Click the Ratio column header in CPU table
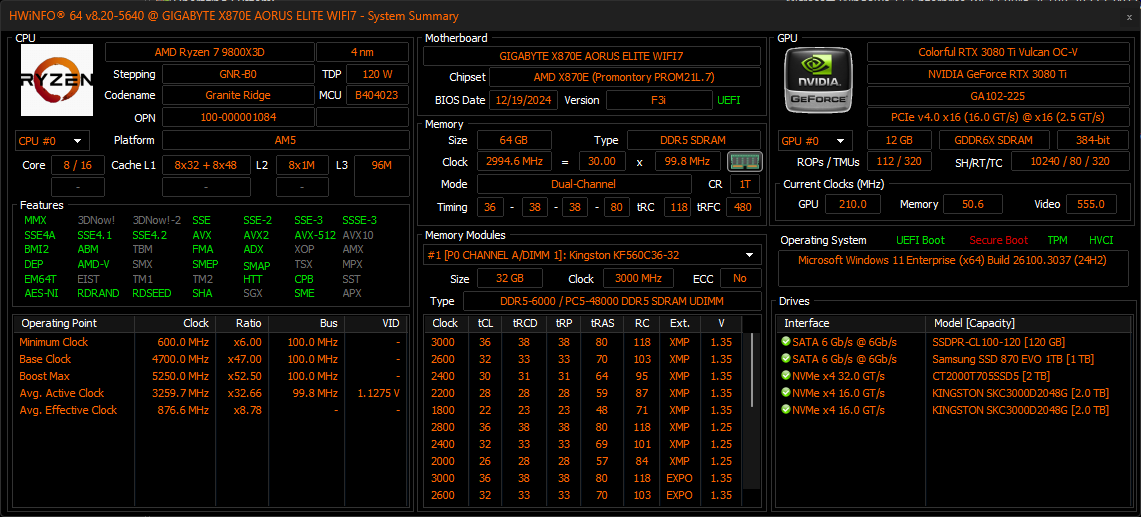 [x=240, y=323]
